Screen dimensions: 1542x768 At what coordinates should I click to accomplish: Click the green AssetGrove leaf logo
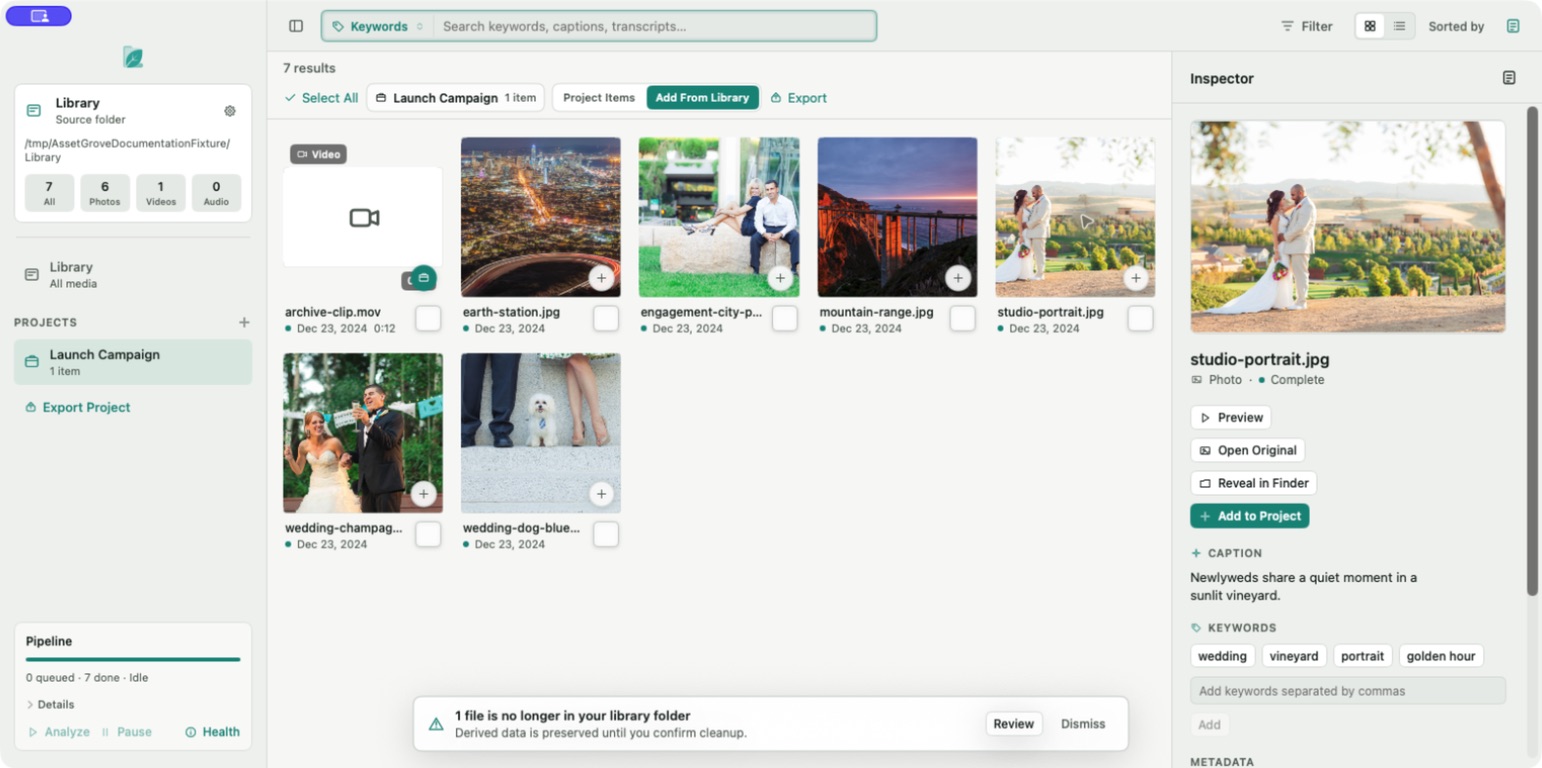(133, 57)
